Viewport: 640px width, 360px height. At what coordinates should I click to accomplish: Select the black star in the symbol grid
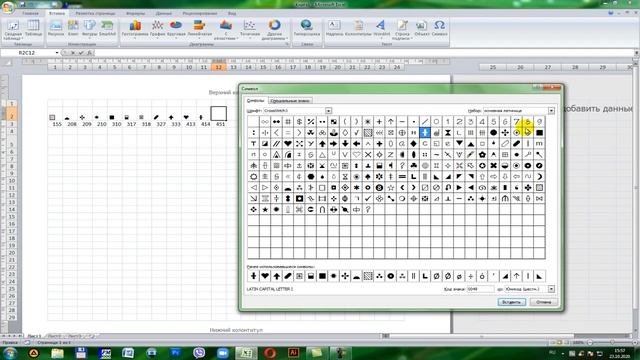[265, 209]
